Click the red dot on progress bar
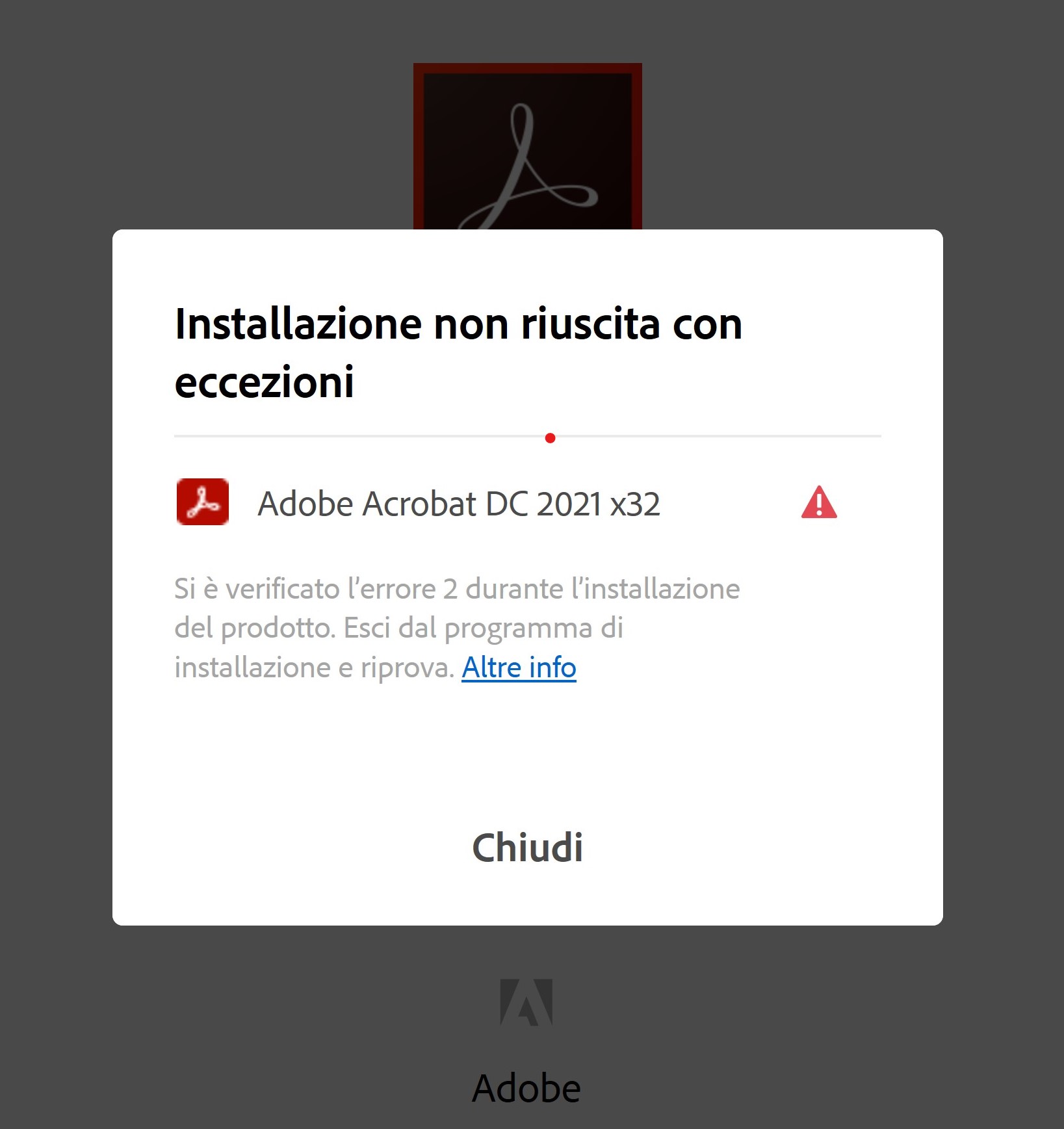The width and height of the screenshot is (1064, 1129). (x=550, y=438)
